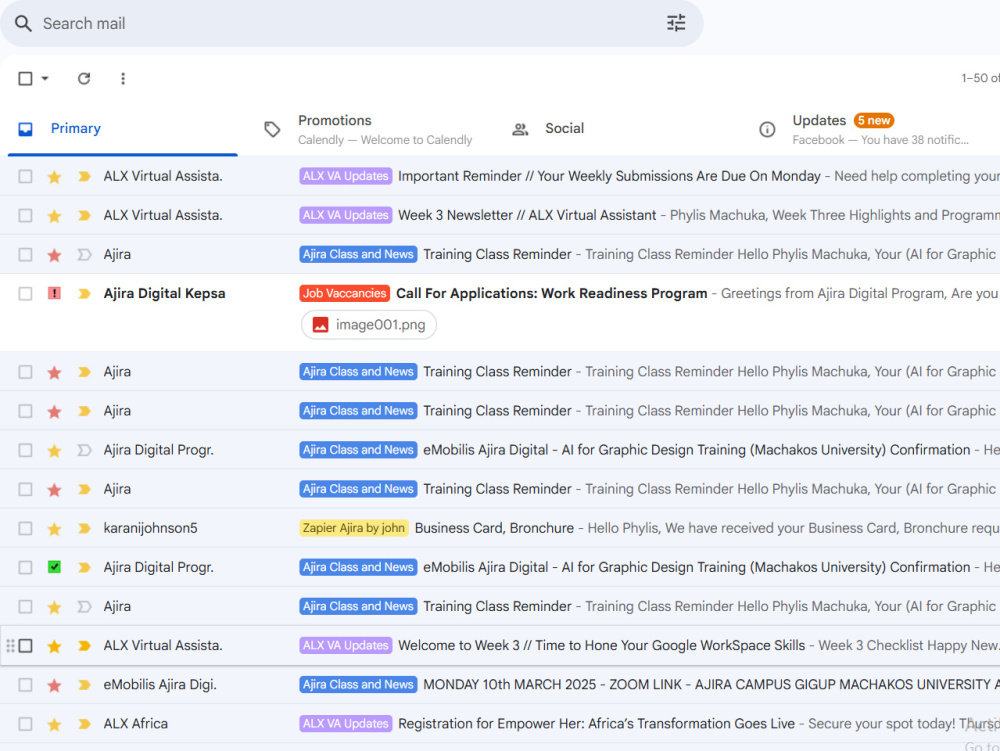Toggle the yellow star on karanijohnson5 email

click(x=54, y=529)
